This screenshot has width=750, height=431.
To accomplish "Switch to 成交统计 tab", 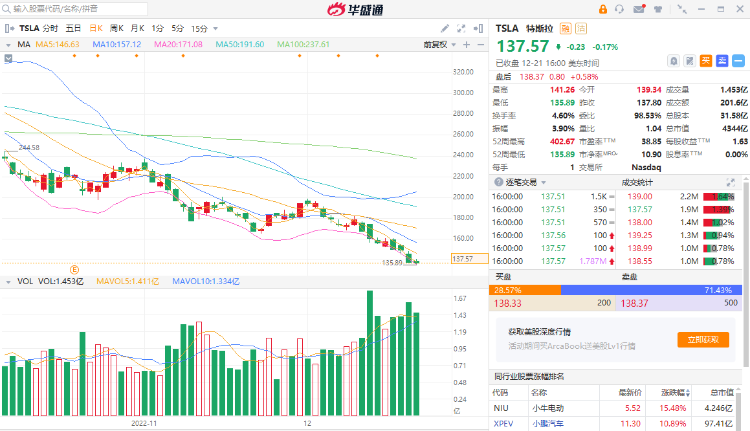I will coord(637,182).
